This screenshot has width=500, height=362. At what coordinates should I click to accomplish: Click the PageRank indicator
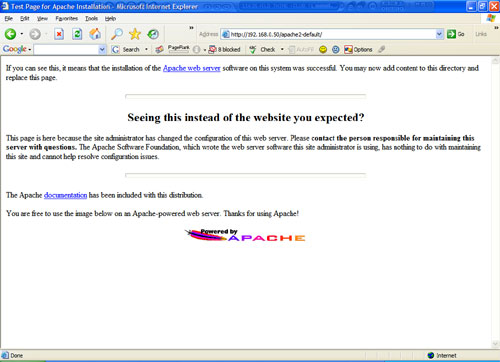tap(178, 49)
